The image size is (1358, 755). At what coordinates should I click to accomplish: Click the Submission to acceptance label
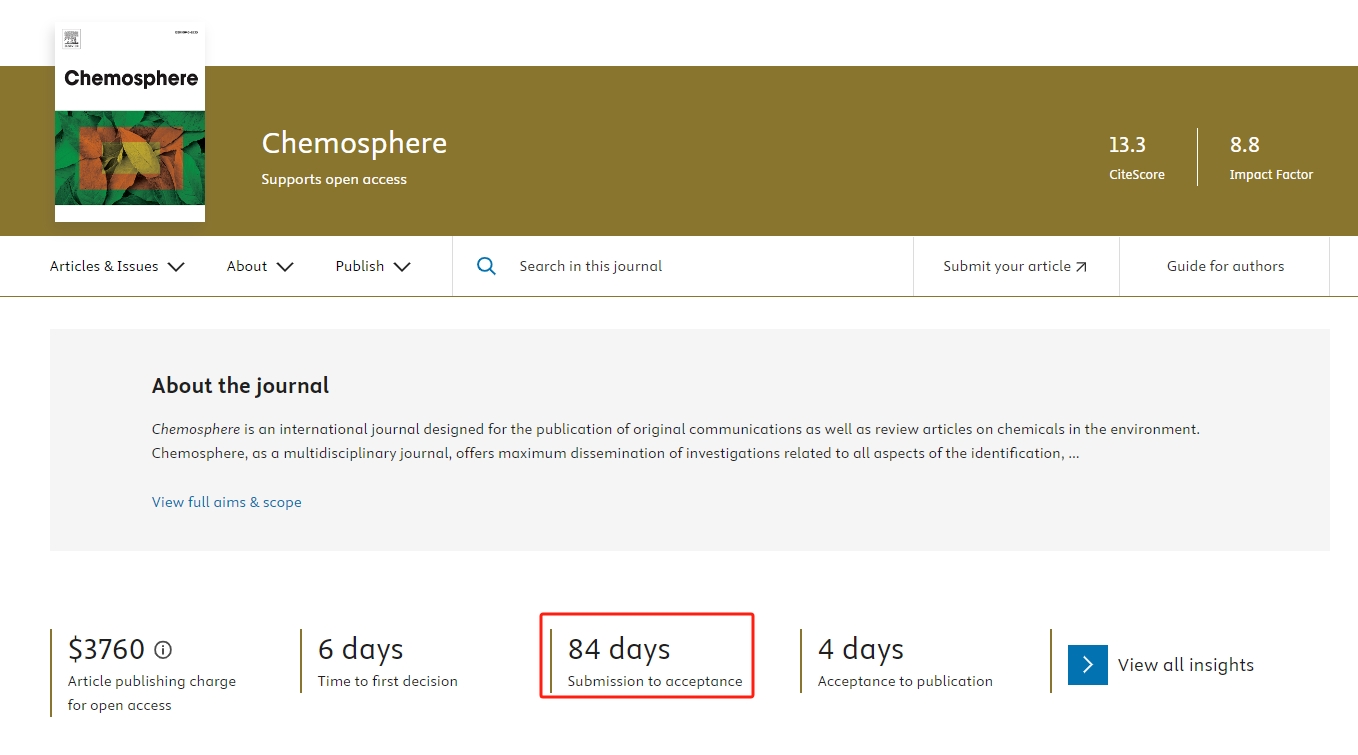655,681
